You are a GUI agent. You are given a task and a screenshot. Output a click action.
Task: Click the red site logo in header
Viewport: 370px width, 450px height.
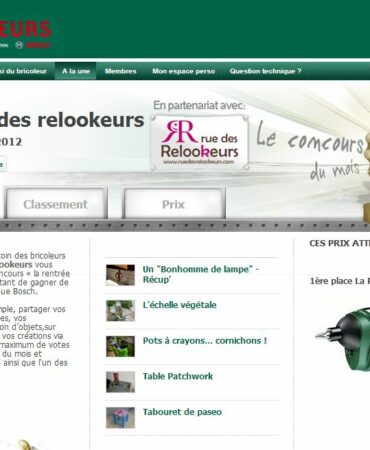[x=25, y=29]
